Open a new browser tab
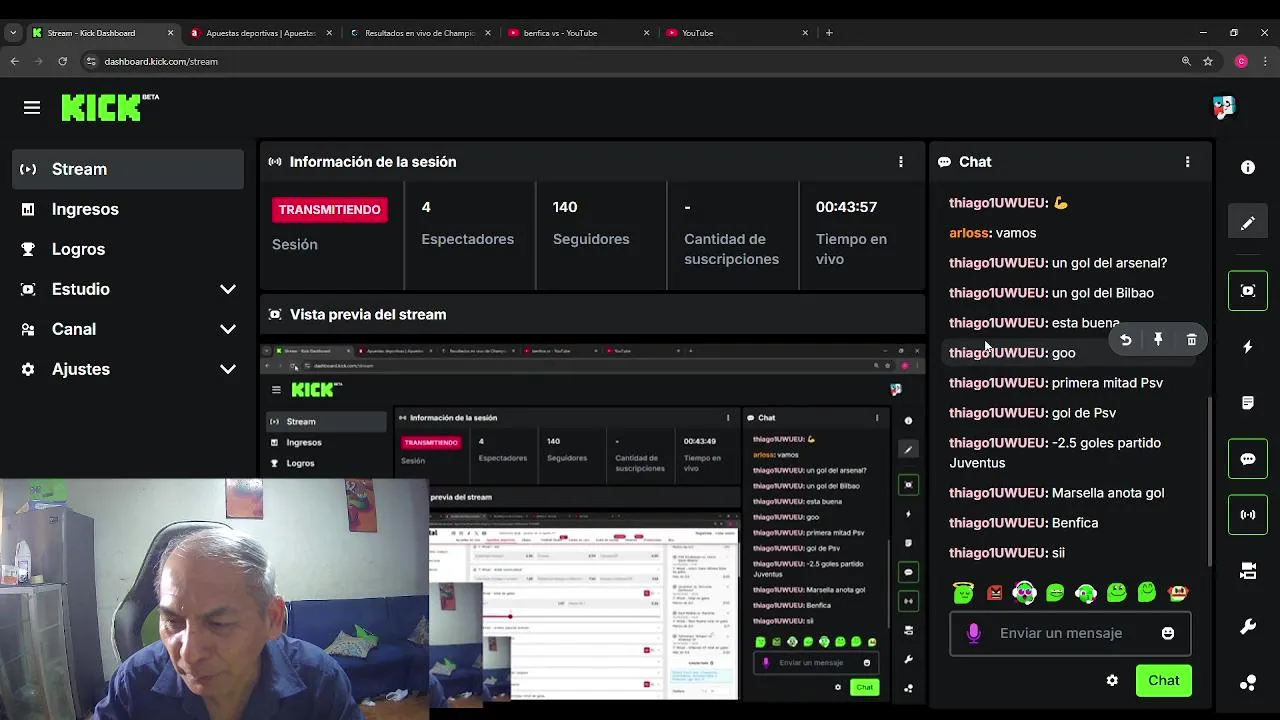Viewport: 1280px width, 720px height. point(829,33)
